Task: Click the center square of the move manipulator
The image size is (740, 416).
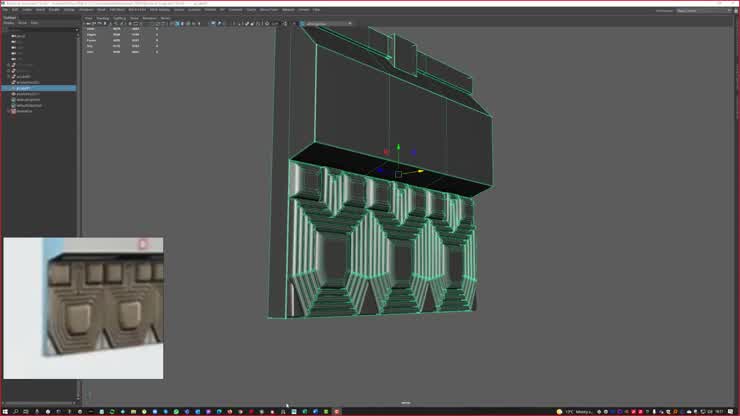Action: coord(398,174)
